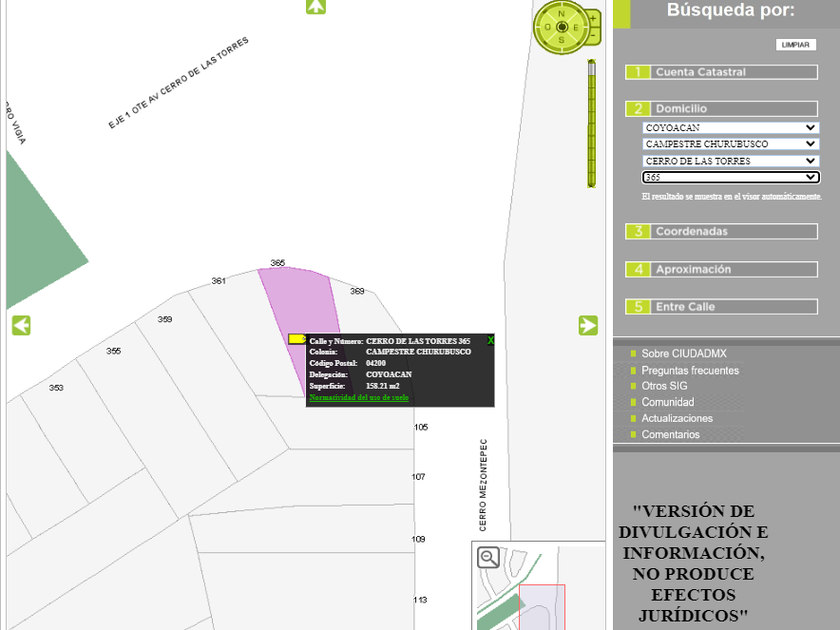Zoom in with the plus button
Image resolution: width=840 pixels, height=630 pixels.
point(593,19)
